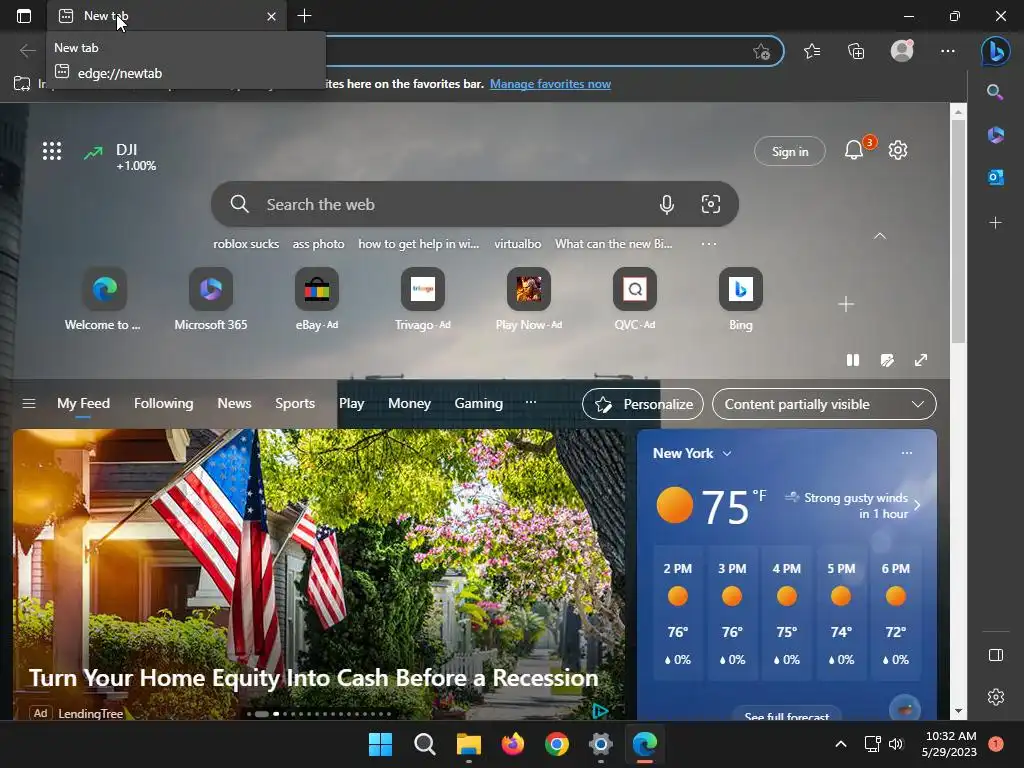Open Firefox from the taskbar
The image size is (1024, 768).
tap(513, 744)
